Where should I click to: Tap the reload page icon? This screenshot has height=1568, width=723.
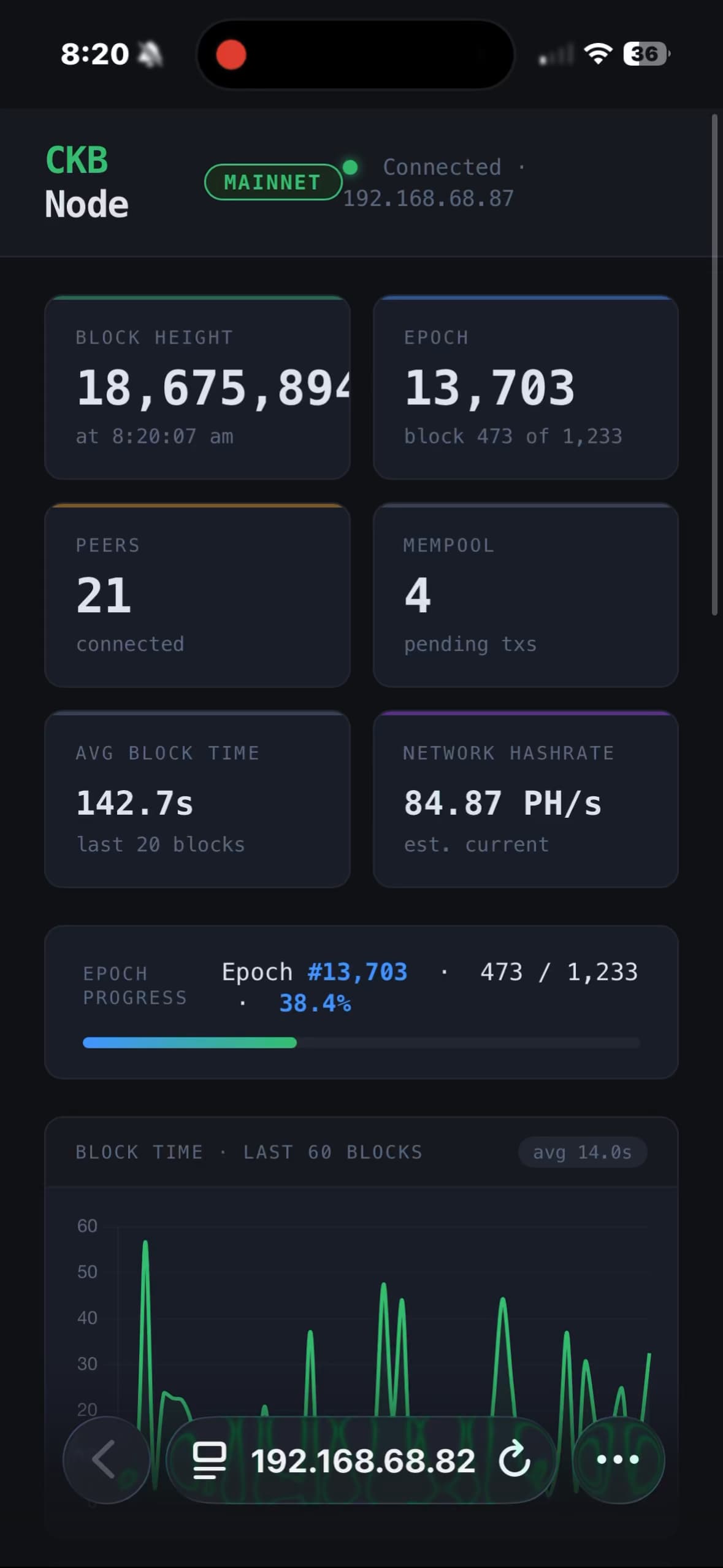click(x=514, y=1459)
